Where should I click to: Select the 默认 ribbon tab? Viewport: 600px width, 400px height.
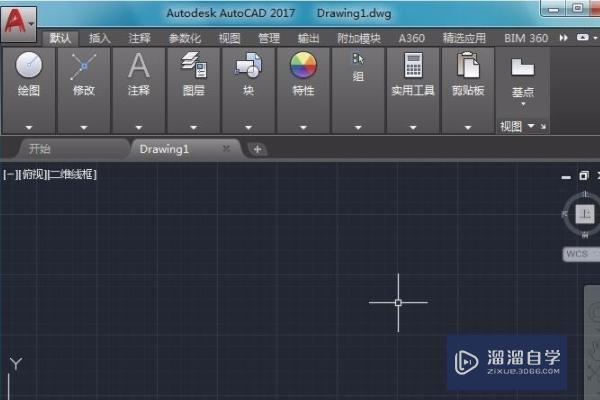click(60, 38)
